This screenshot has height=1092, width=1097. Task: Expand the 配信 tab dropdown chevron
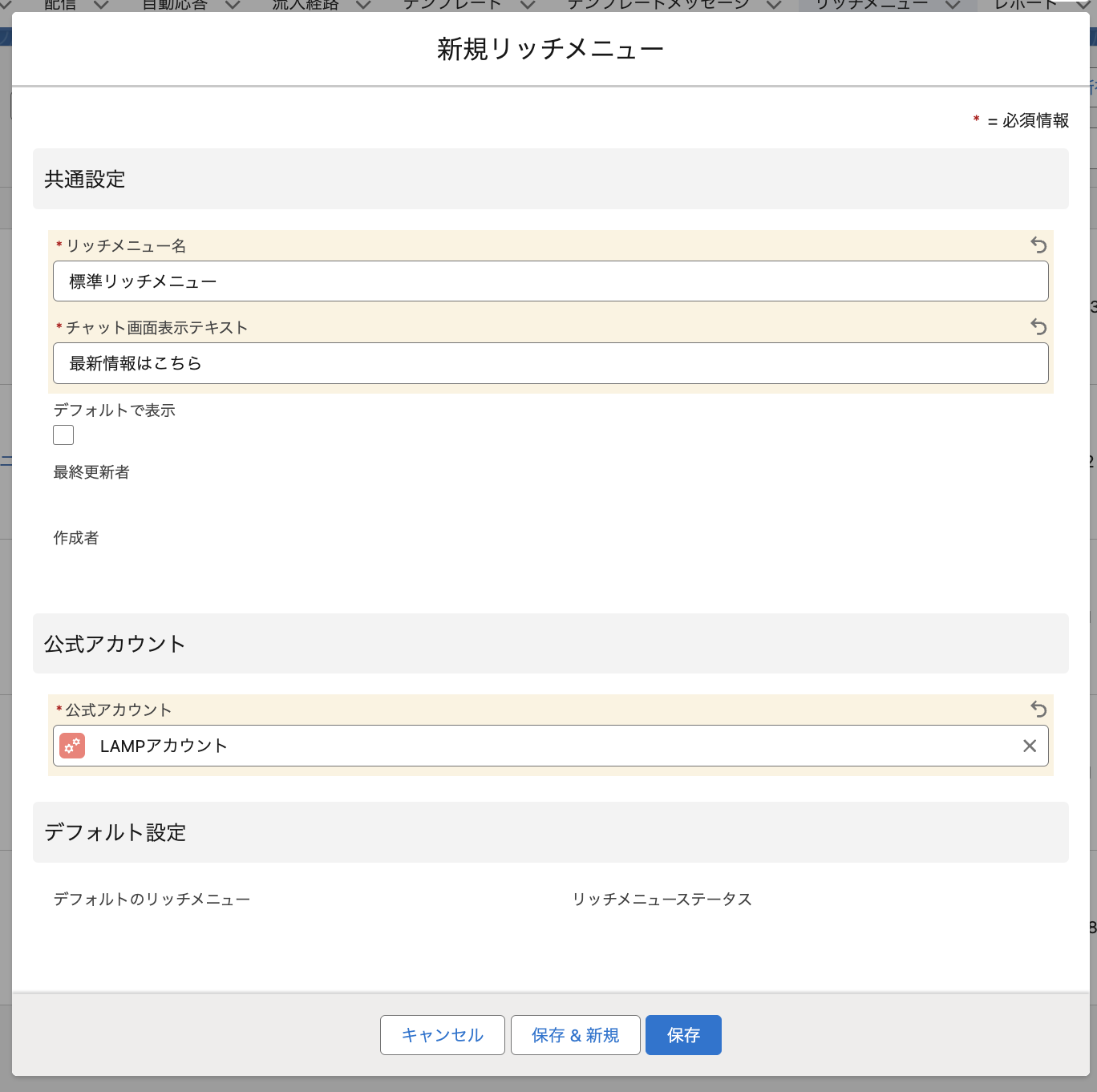click(x=101, y=5)
